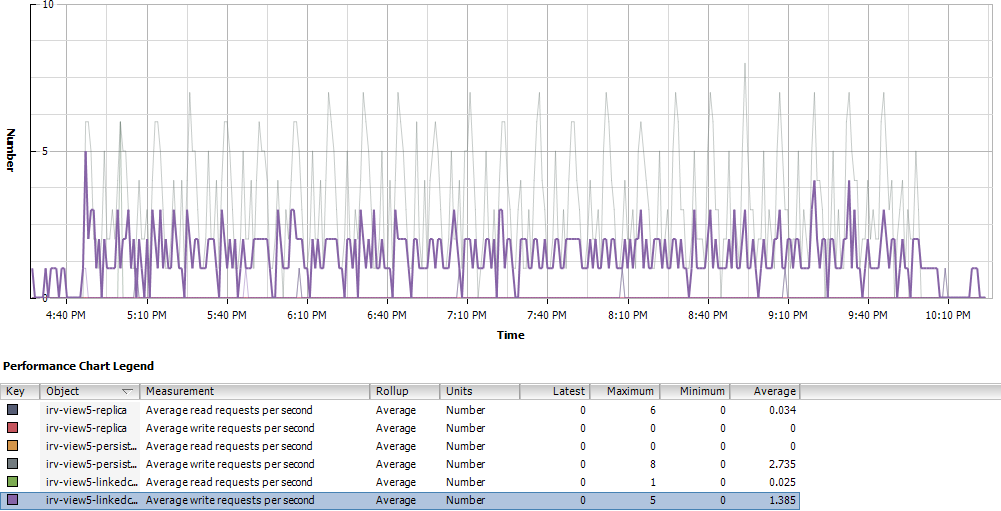Sort legend by the Object column header
Viewport: 1001px width, 511px height.
[x=89, y=391]
